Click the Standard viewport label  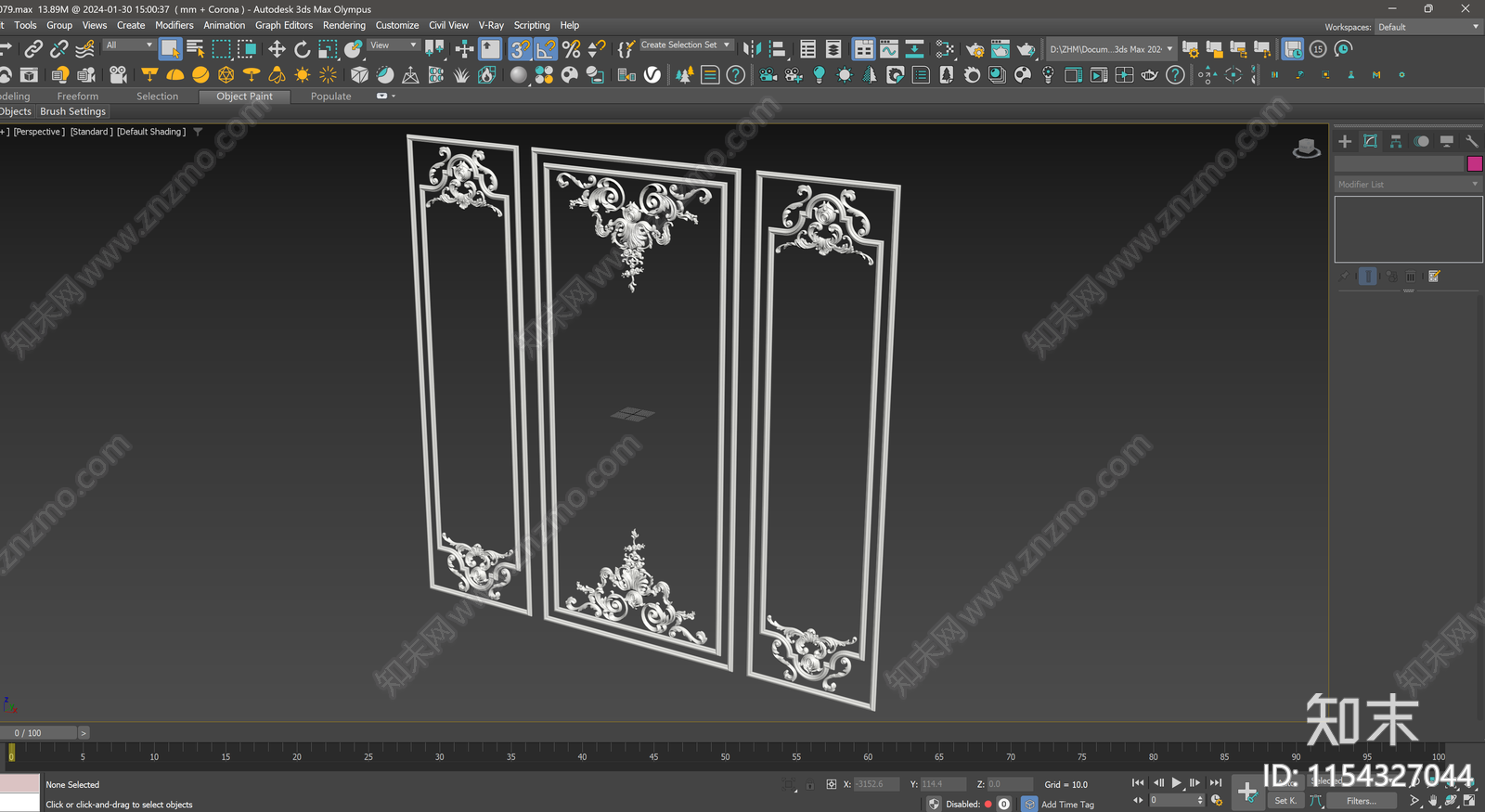pyautogui.click(x=92, y=132)
